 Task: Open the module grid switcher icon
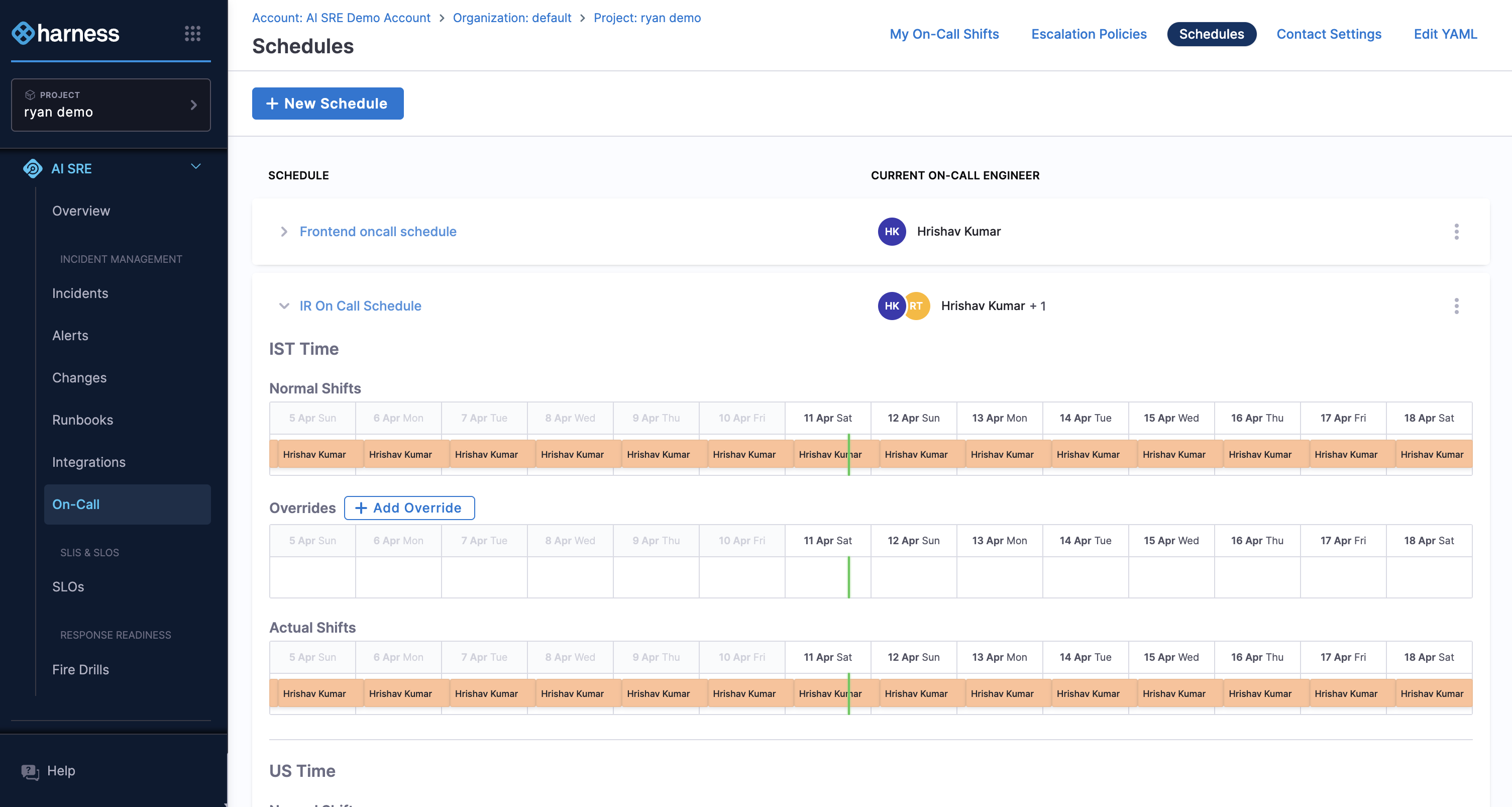pyautogui.click(x=192, y=34)
